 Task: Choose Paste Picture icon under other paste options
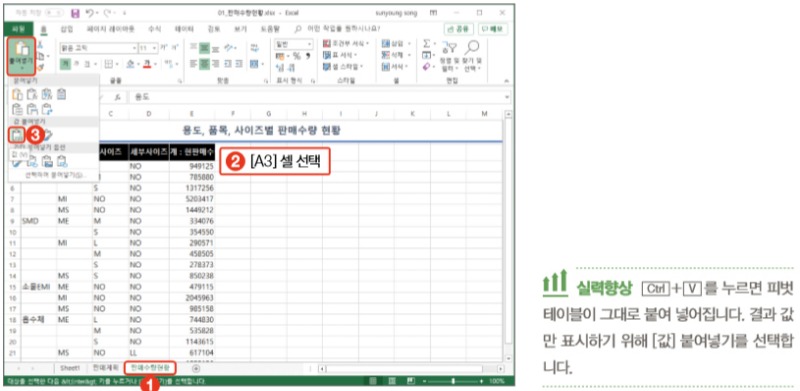[47, 162]
